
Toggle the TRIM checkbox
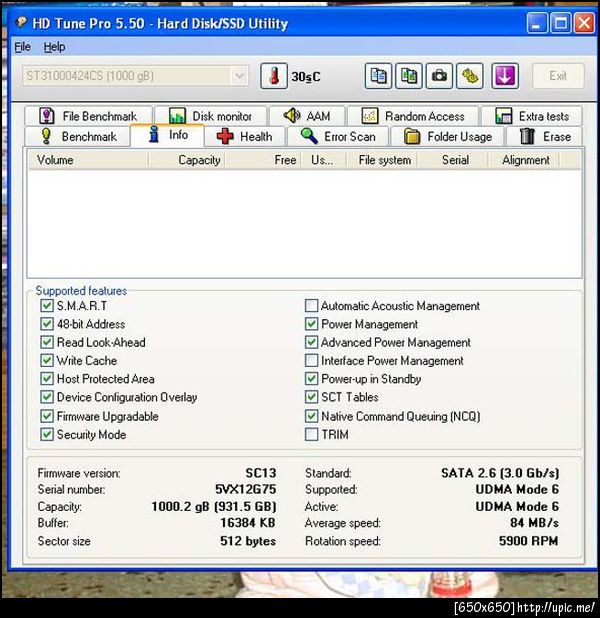311,434
